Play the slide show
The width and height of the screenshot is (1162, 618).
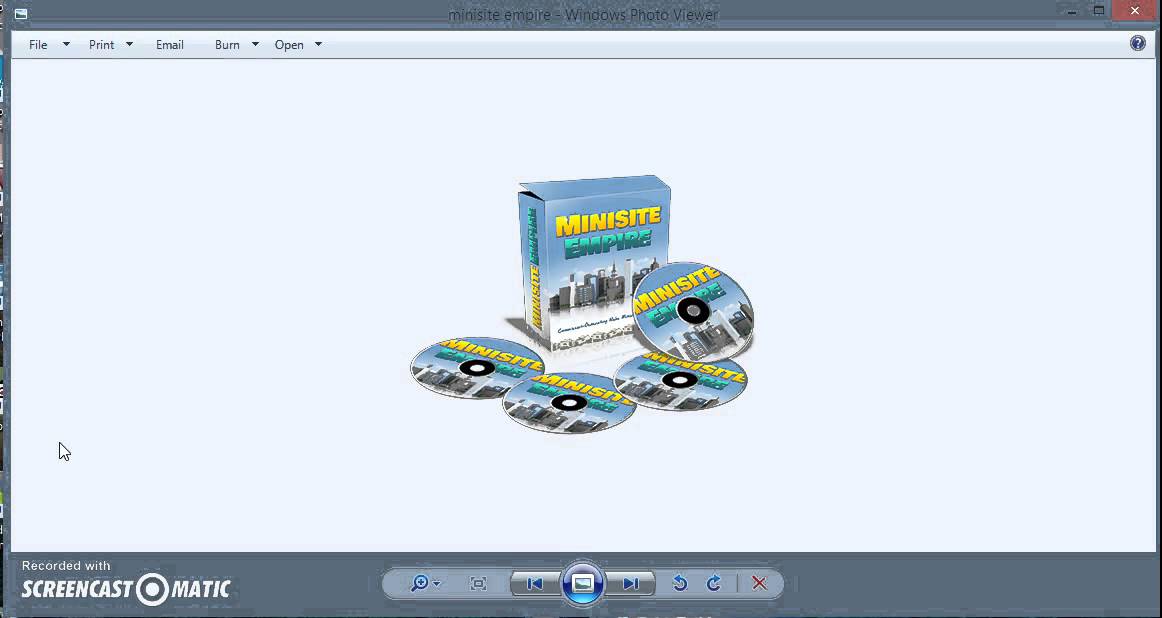[583, 583]
